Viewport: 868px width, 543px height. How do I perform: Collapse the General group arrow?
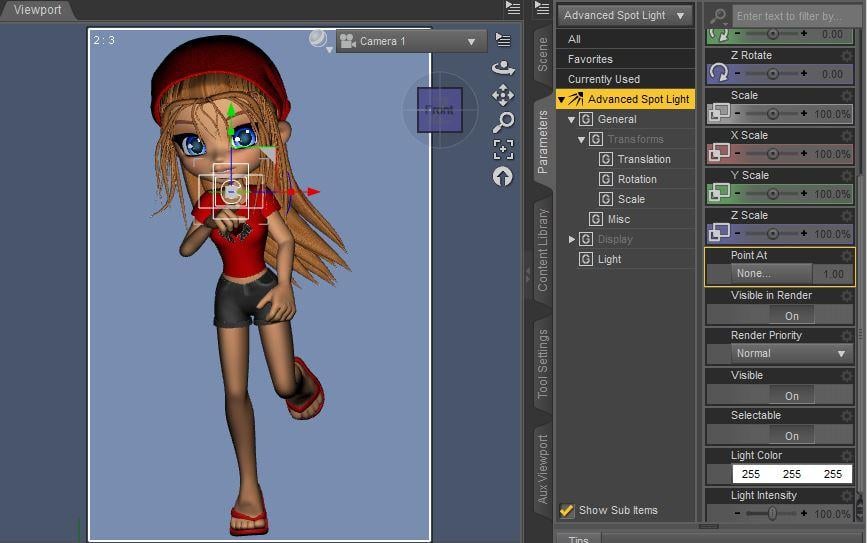571,120
